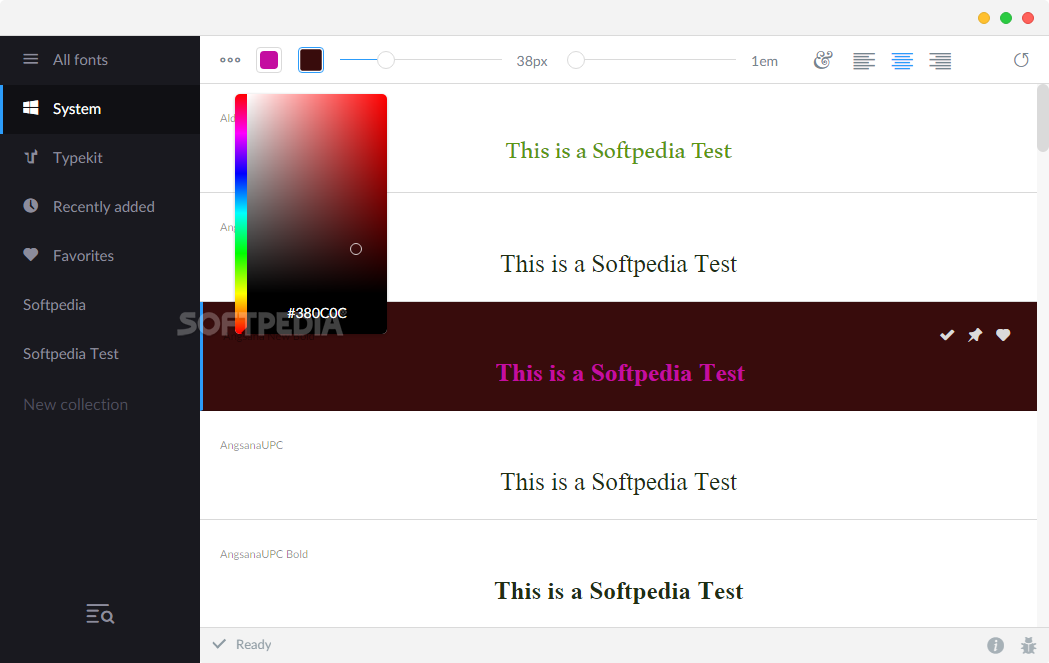The image size is (1049, 663).
Task: Click the 1em spacing value
Action: (765, 62)
